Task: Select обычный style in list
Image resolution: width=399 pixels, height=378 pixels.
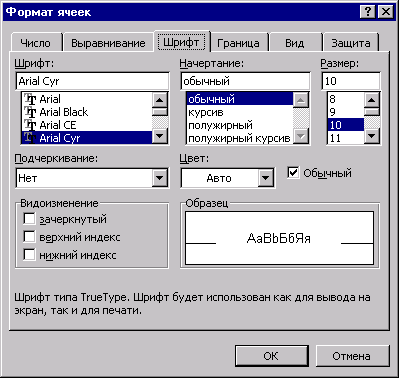Action: [x=240, y=99]
